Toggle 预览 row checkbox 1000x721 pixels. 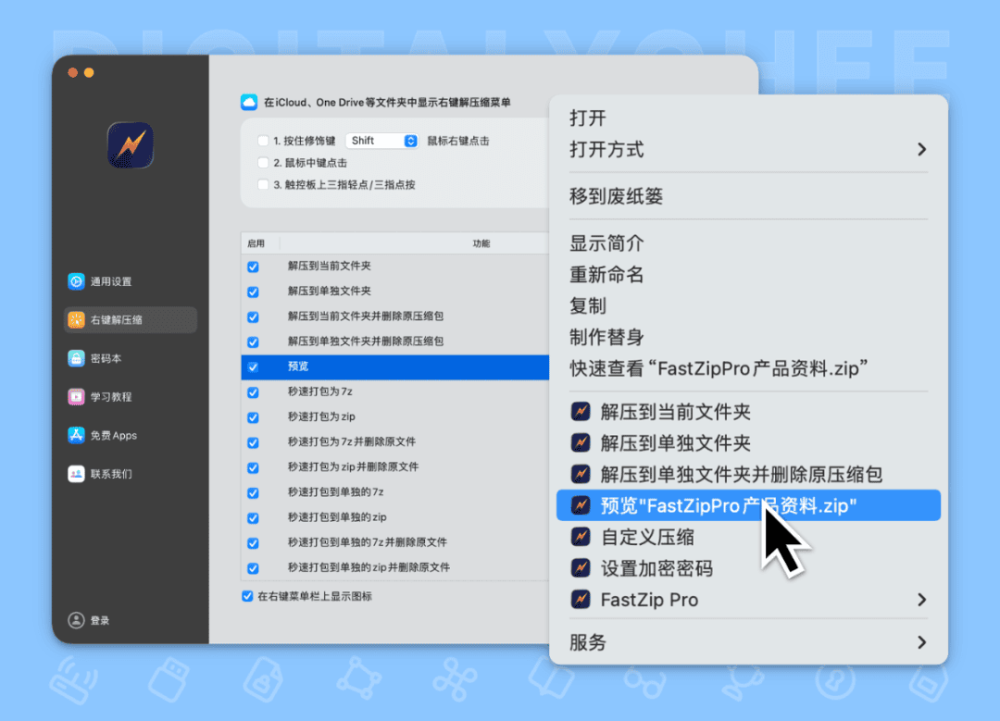pos(253,367)
